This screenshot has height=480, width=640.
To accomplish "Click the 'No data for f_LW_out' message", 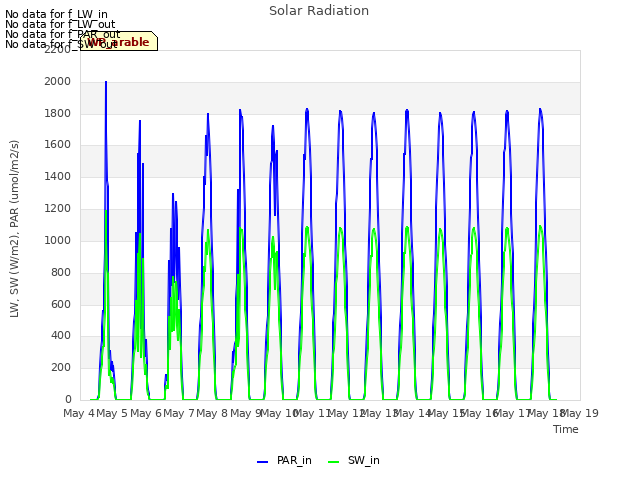I will (60, 24).
